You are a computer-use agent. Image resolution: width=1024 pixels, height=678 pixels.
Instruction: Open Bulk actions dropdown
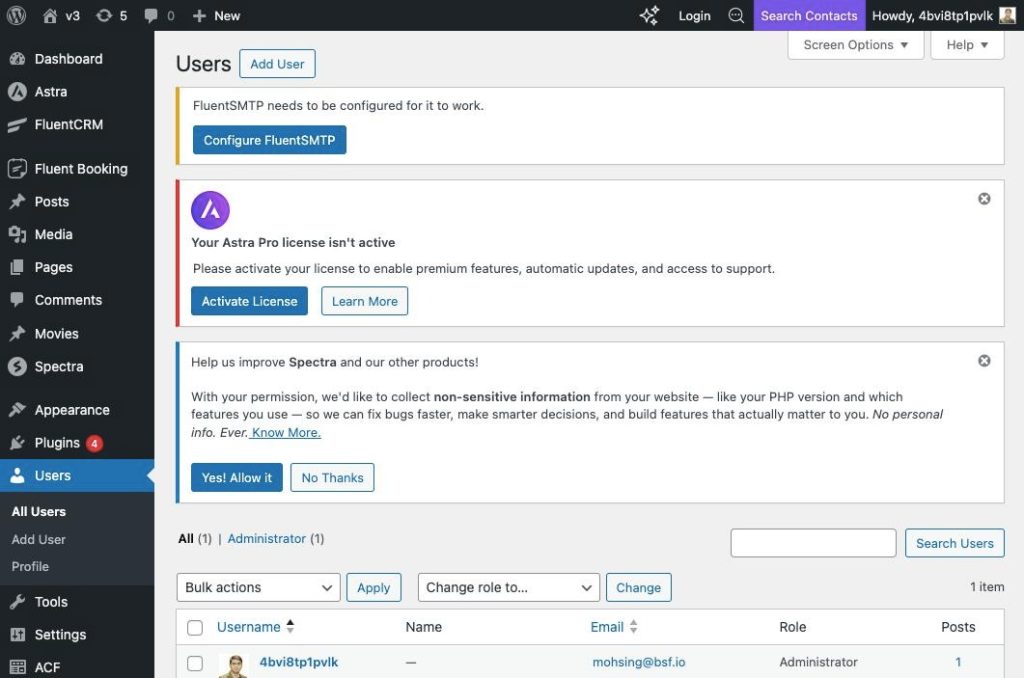coord(259,587)
